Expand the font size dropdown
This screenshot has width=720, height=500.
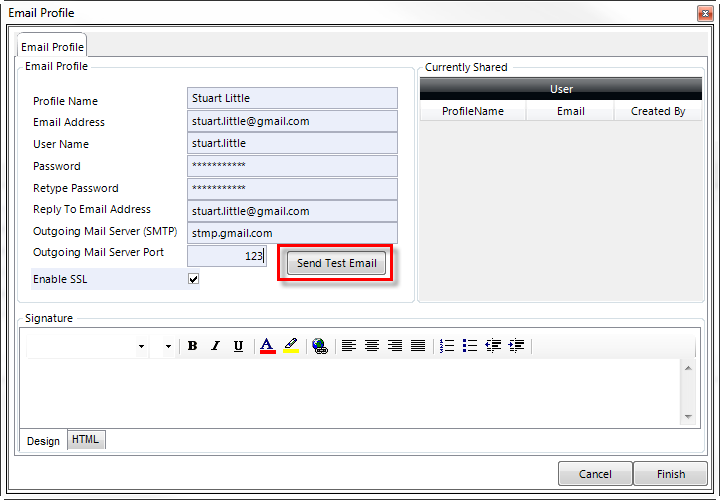pos(169,346)
